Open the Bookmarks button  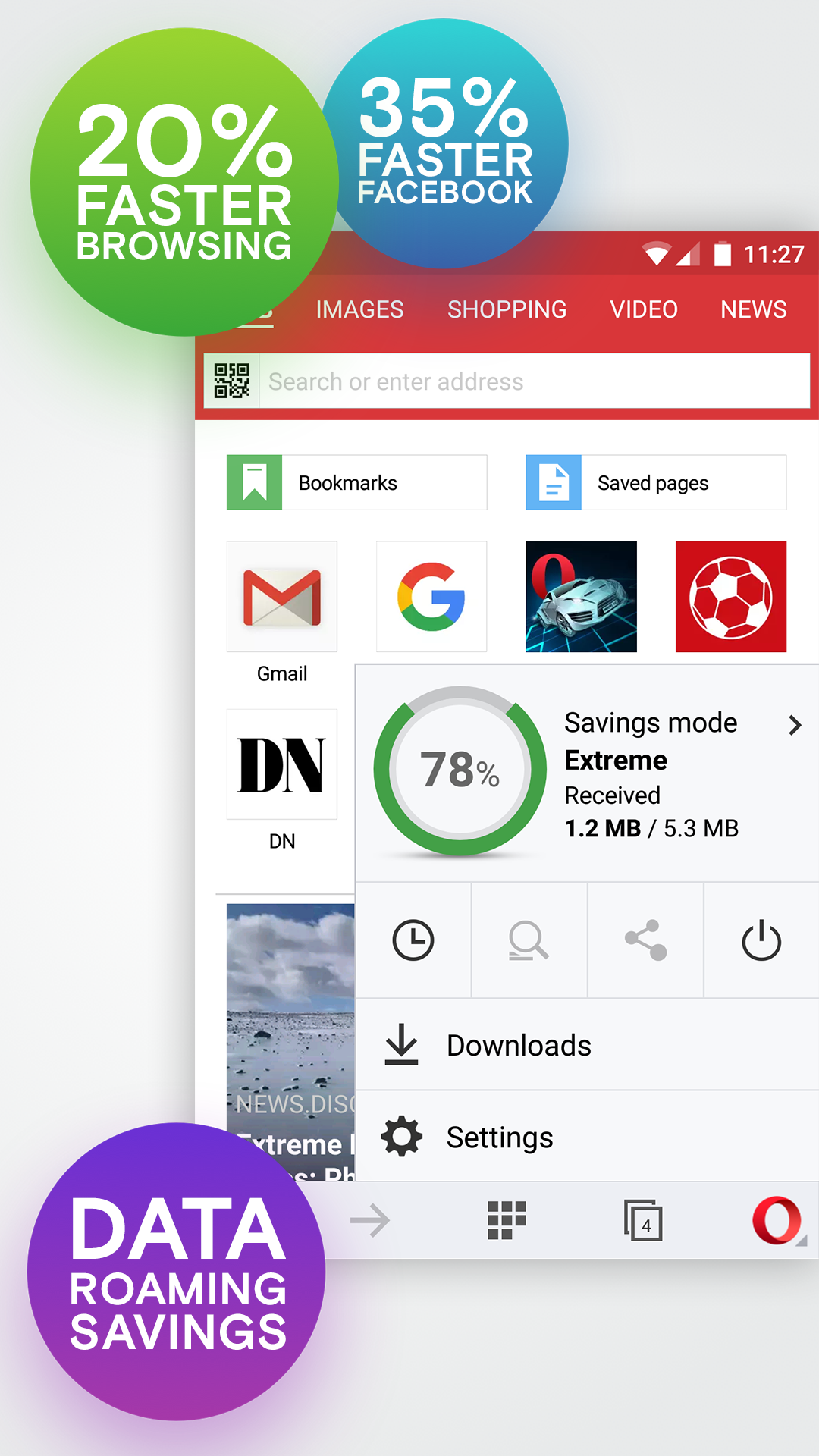pyautogui.click(x=356, y=482)
